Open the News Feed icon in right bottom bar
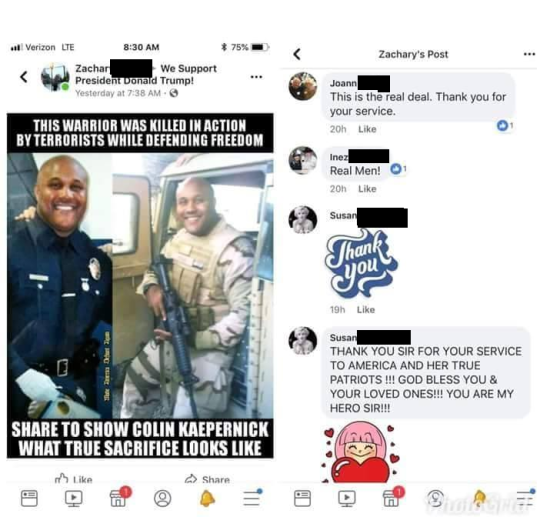The width and height of the screenshot is (540, 517). coord(303,498)
